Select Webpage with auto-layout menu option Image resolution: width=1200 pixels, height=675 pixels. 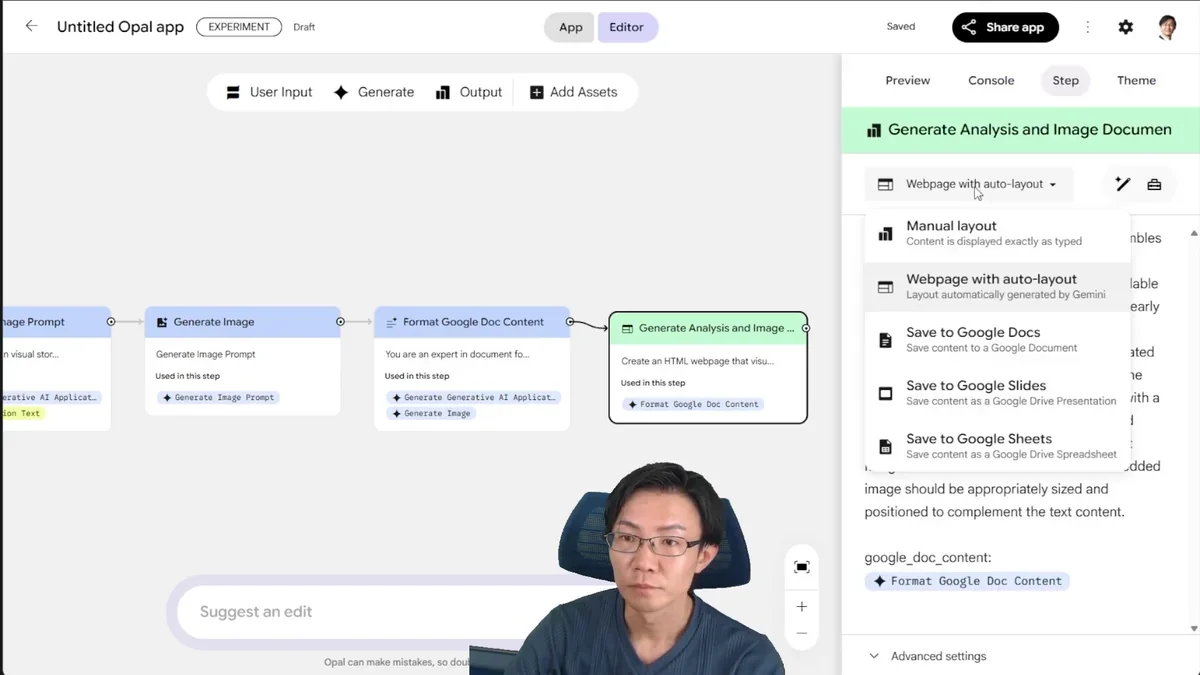[998, 286]
